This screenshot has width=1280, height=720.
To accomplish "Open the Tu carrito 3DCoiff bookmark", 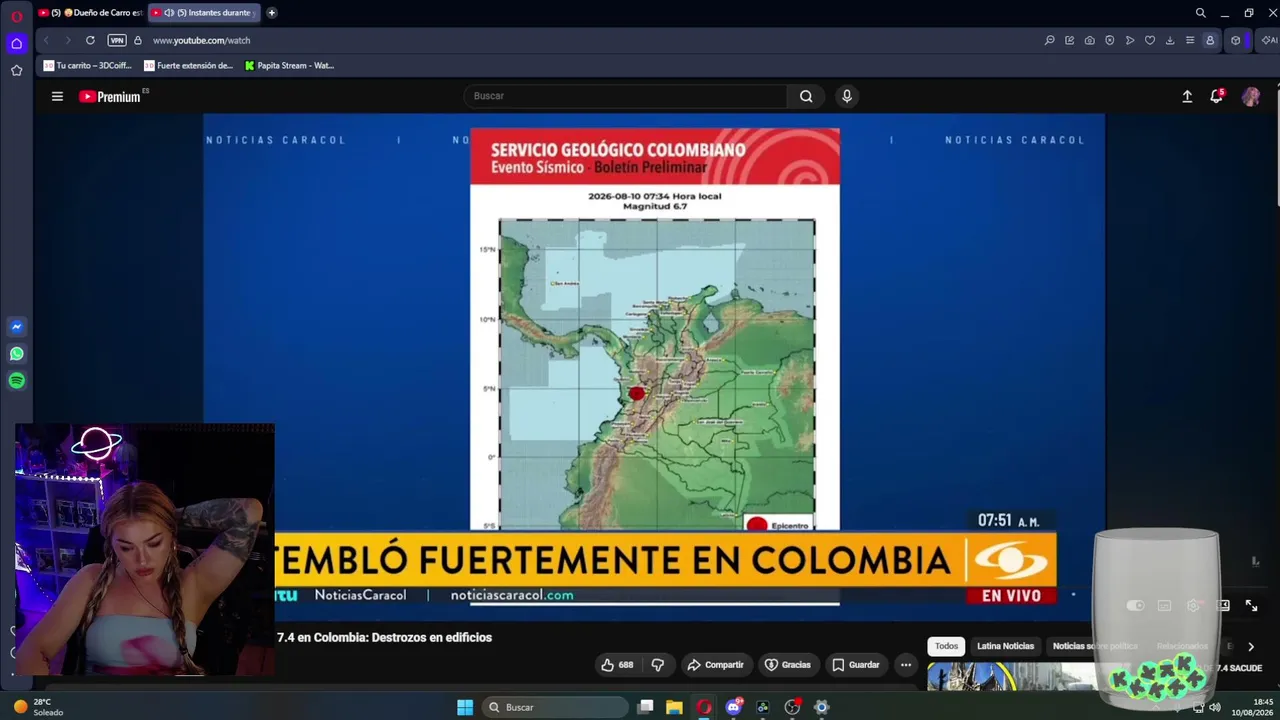I will tap(88, 65).
